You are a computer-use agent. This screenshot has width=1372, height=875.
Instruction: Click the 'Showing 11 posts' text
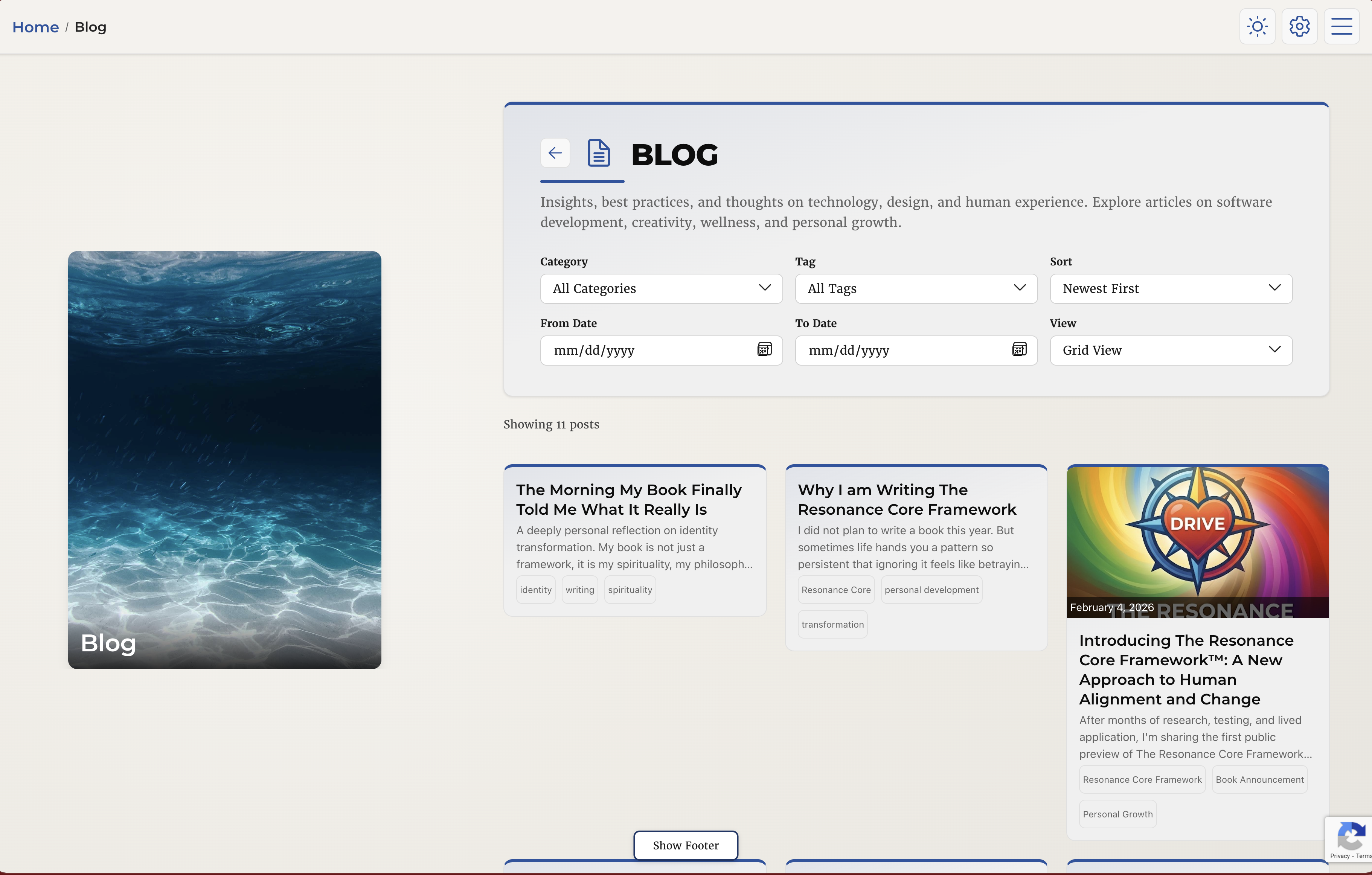tap(551, 424)
